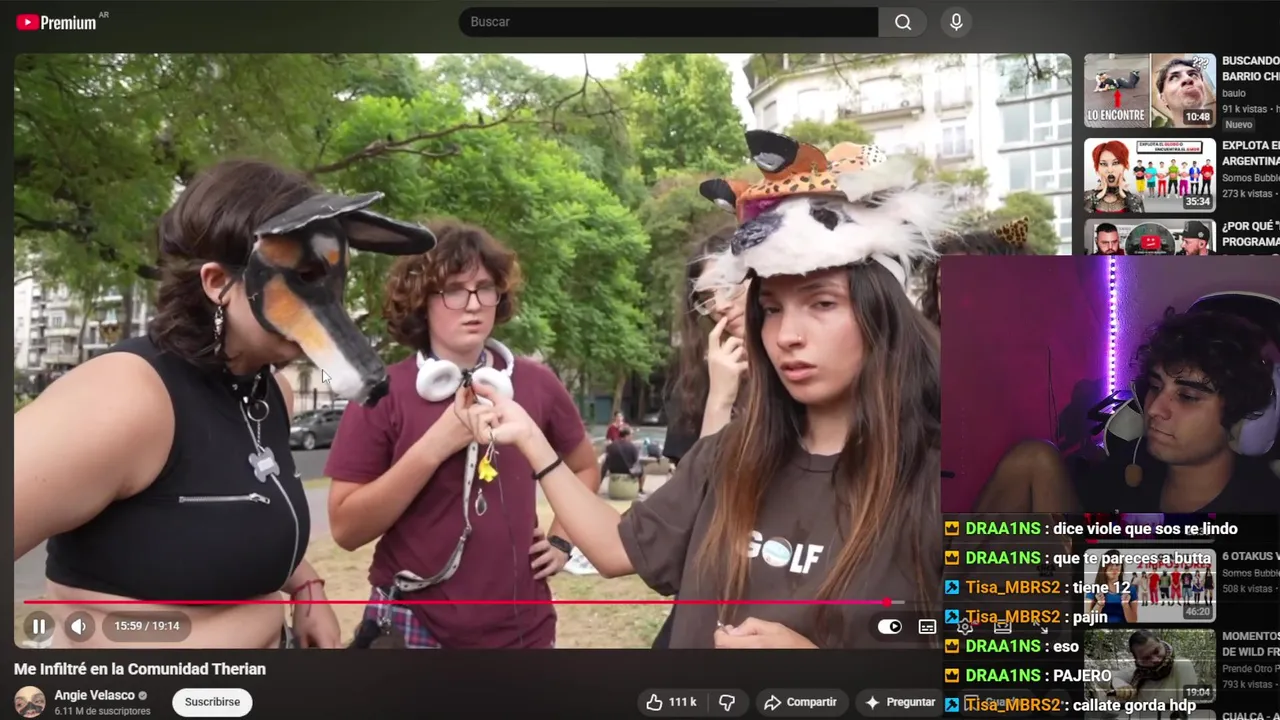Select the title Me Infiltré en la Comunidad Therian
The image size is (1280, 720).
pyautogui.click(x=140, y=669)
